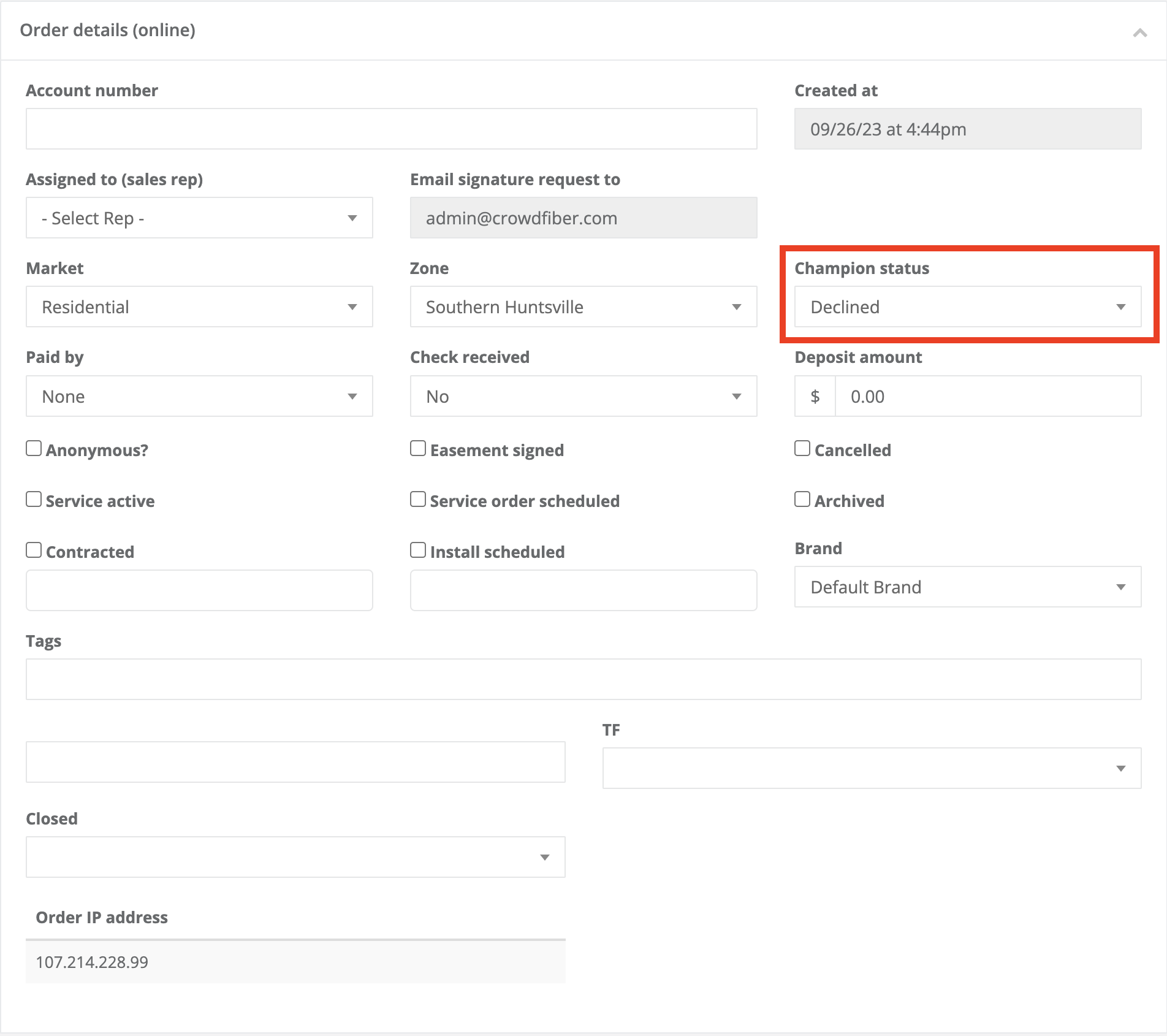Screen dimensions: 1167x1036
Task: Check the Anonymous? checkbox
Action: [x=34, y=449]
